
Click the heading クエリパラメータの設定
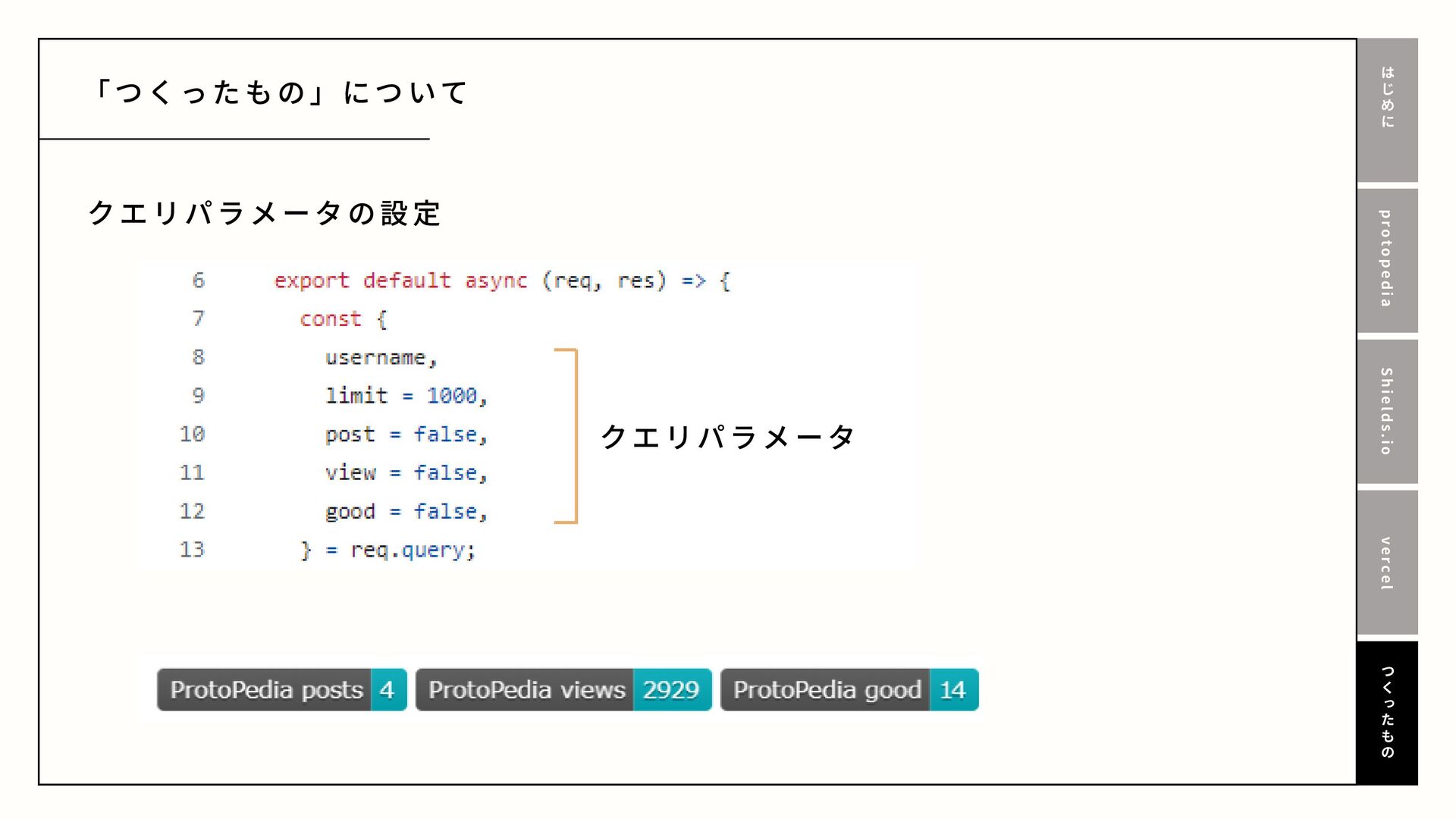point(265,213)
